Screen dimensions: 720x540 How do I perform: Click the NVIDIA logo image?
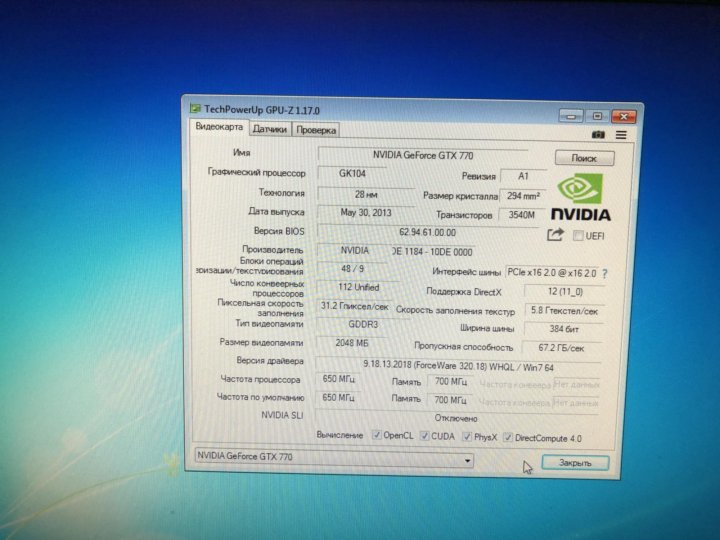(580, 197)
